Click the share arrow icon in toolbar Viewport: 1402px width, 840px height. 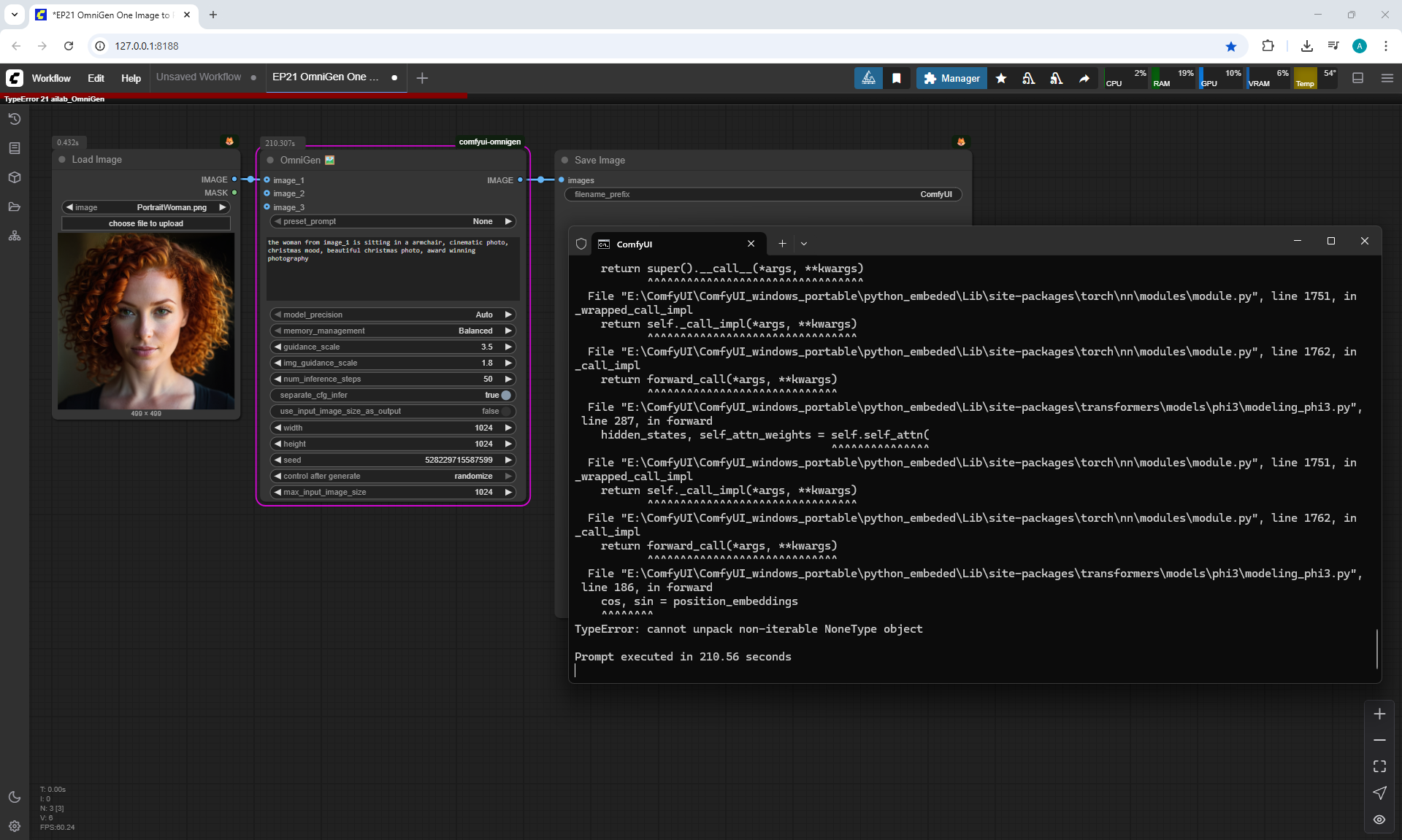[1084, 78]
